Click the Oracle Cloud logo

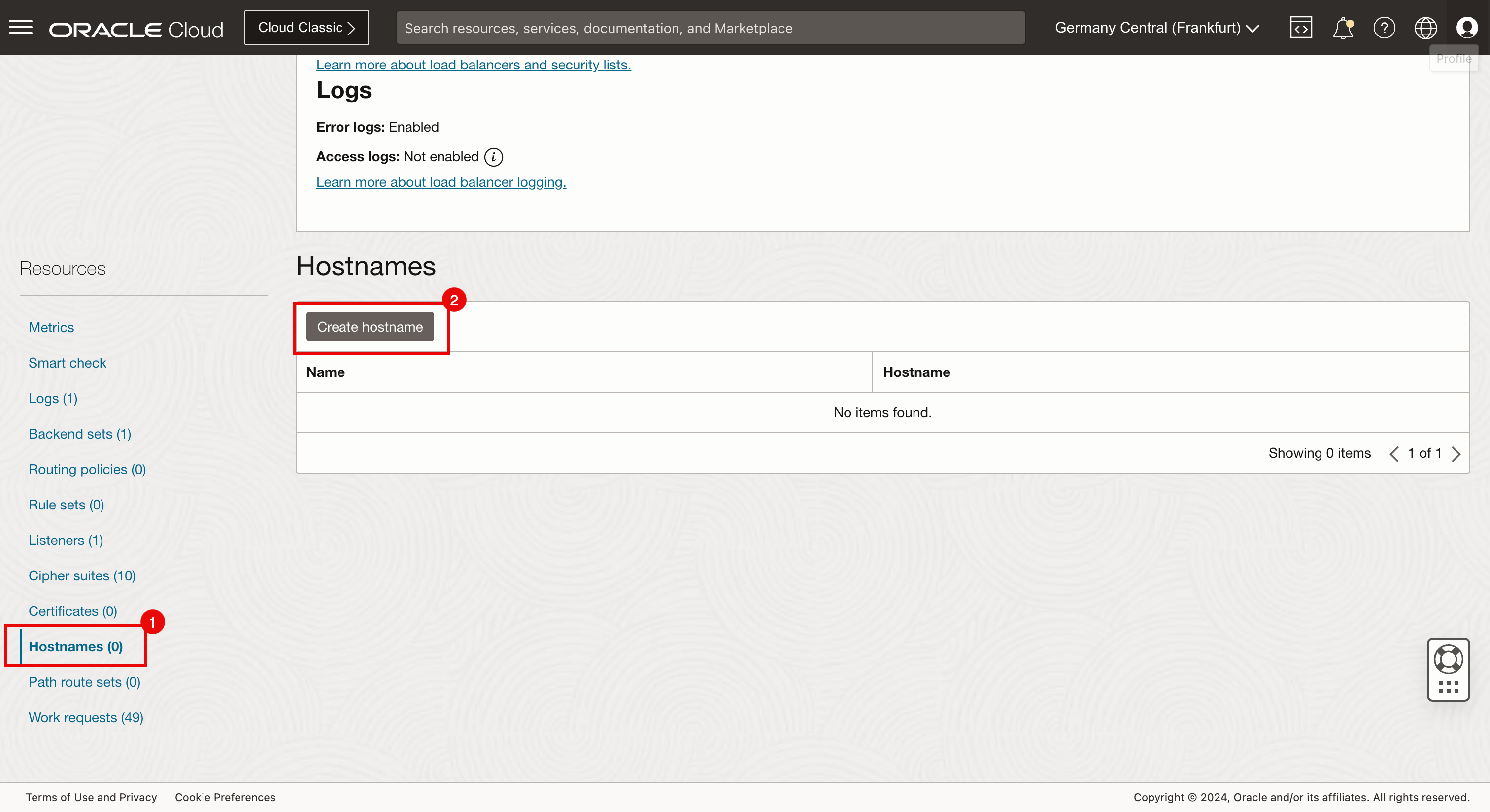tap(136, 29)
